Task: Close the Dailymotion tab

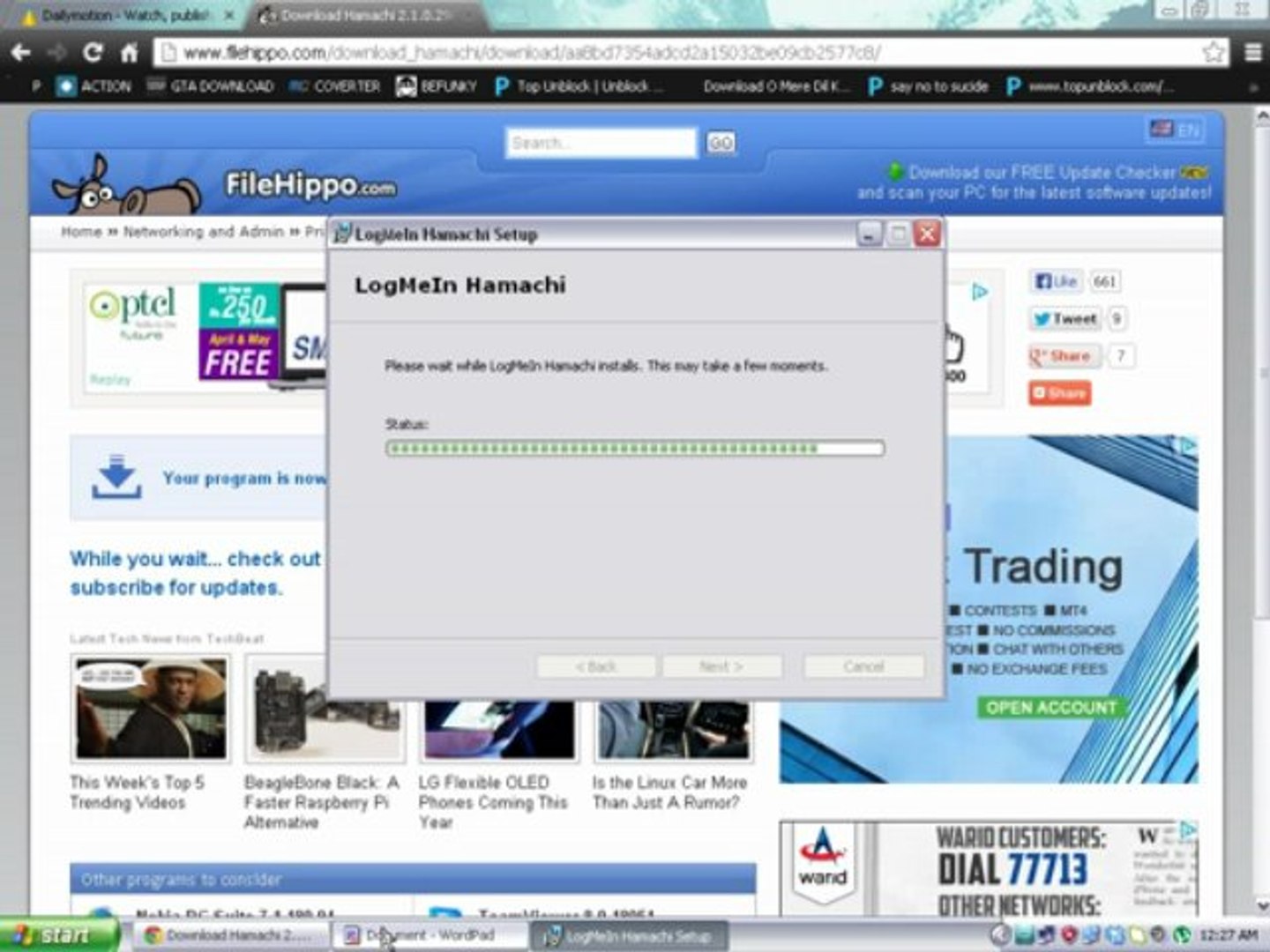Action: click(x=229, y=16)
